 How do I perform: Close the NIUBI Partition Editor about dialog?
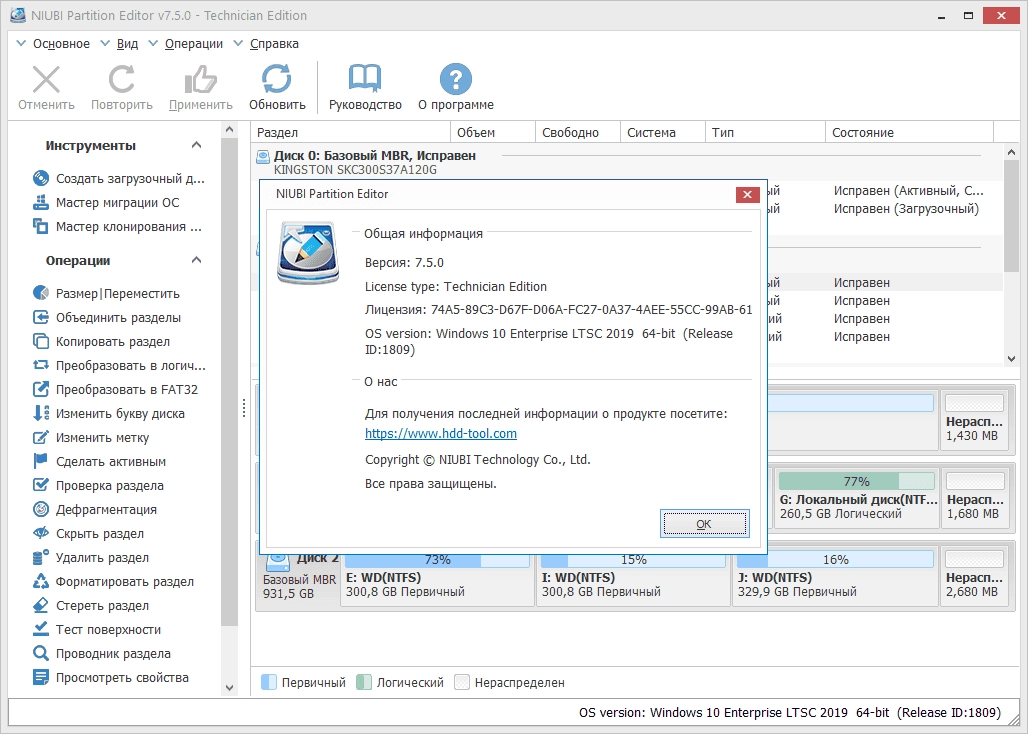click(747, 194)
